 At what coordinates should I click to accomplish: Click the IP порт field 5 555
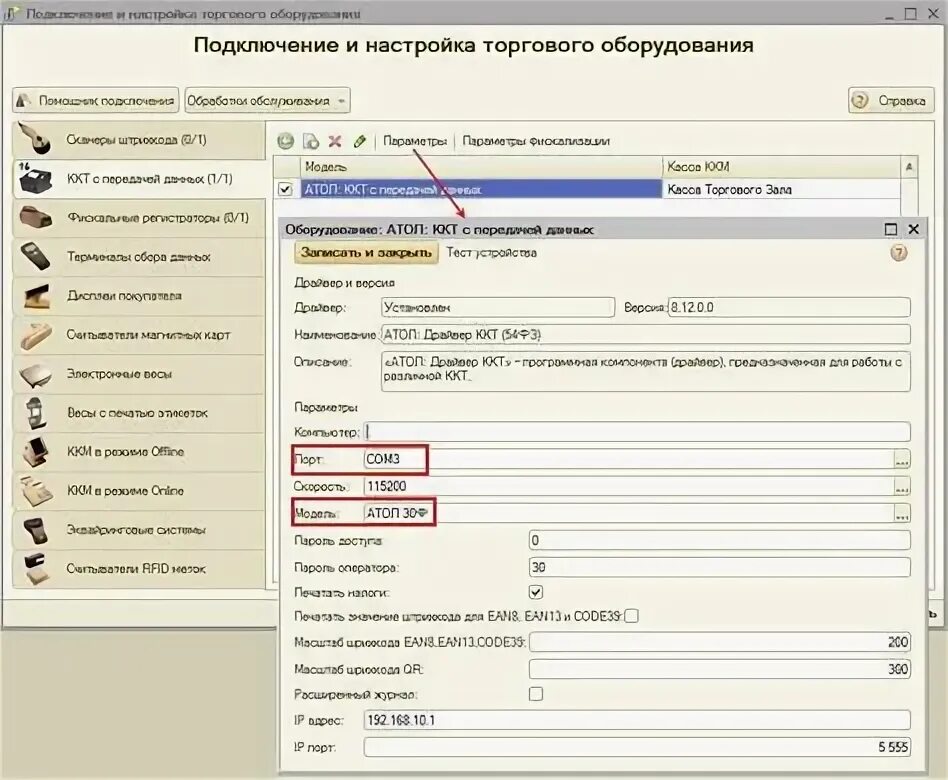(637, 747)
